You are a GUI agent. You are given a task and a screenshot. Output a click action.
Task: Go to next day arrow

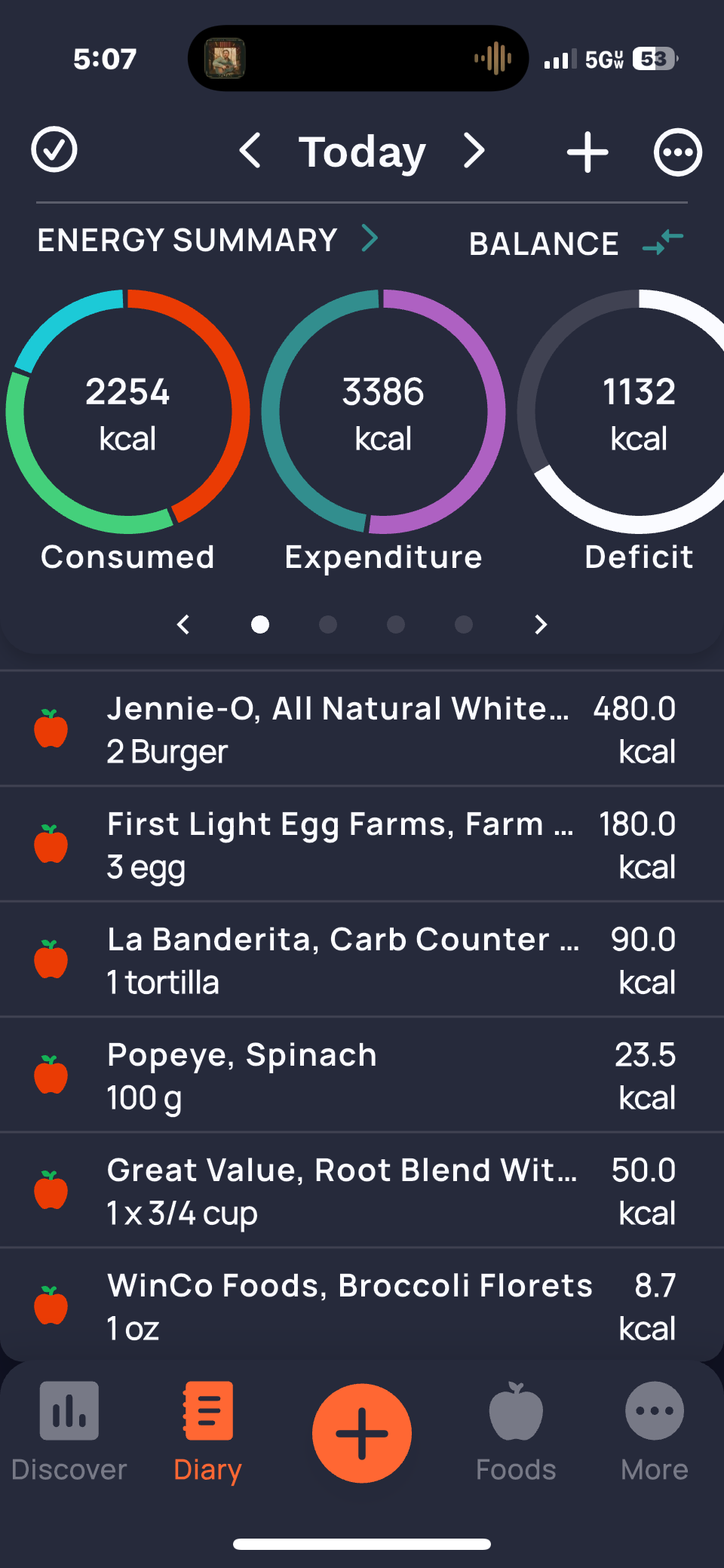pyautogui.click(x=474, y=151)
